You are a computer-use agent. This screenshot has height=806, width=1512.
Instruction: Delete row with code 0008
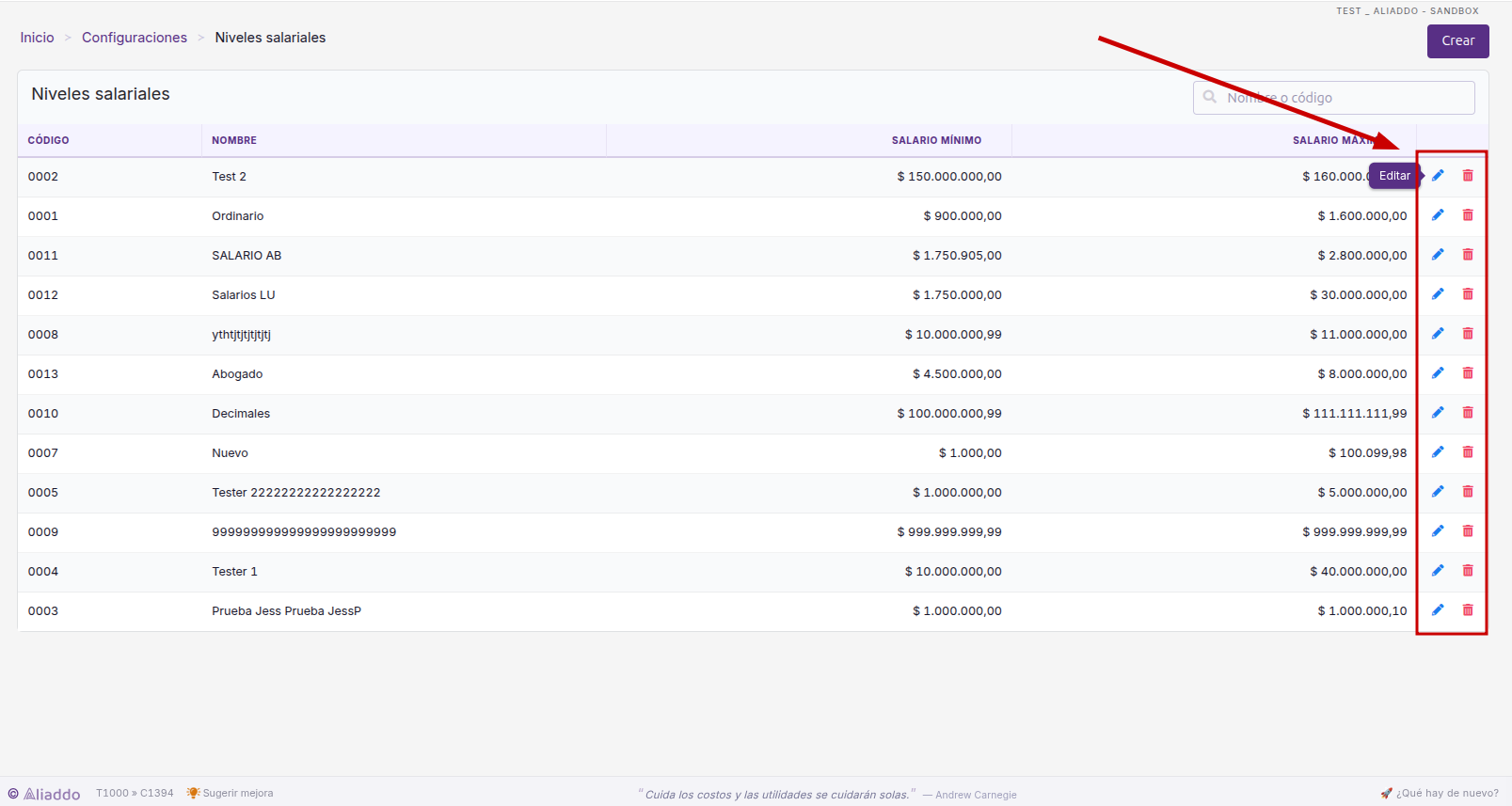(x=1468, y=334)
